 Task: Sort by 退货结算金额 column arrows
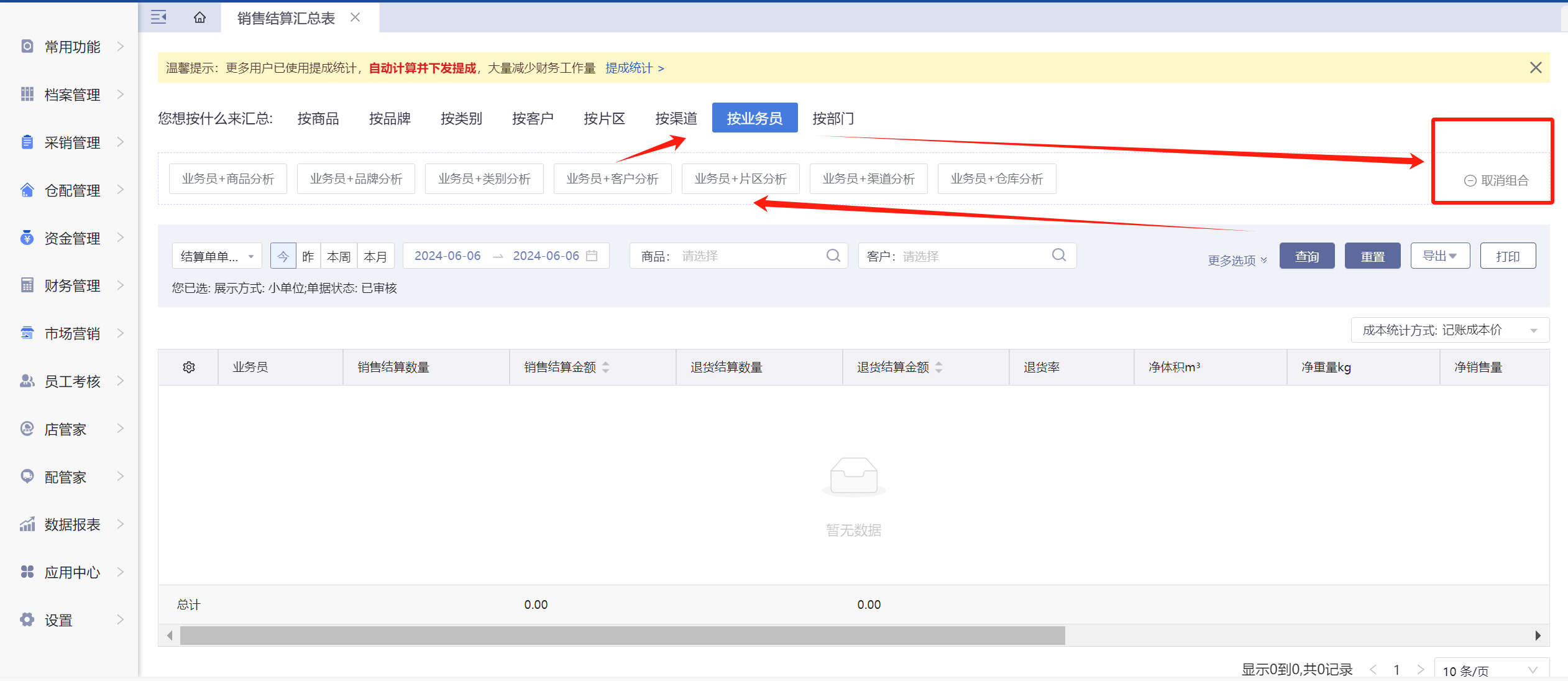pyautogui.click(x=939, y=367)
